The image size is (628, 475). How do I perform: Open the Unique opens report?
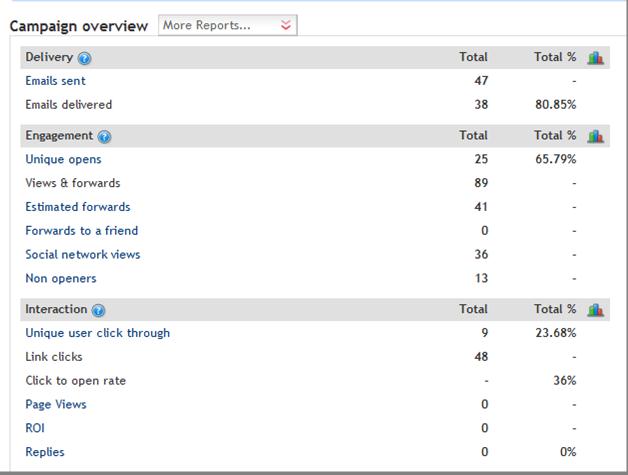tap(63, 159)
